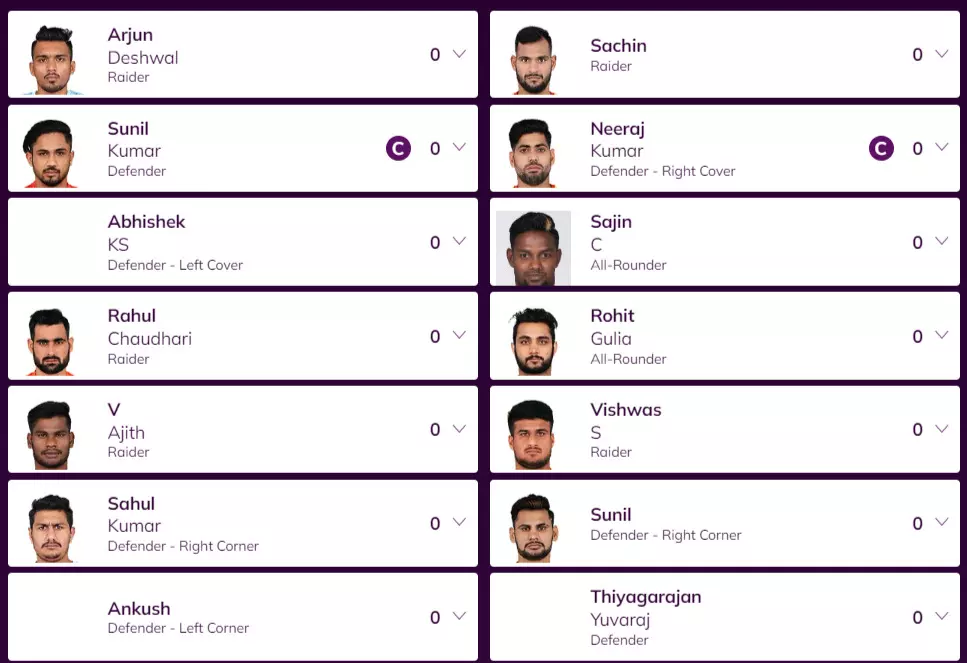Open Abhishek KS card chevron
This screenshot has width=967, height=663.
click(459, 241)
